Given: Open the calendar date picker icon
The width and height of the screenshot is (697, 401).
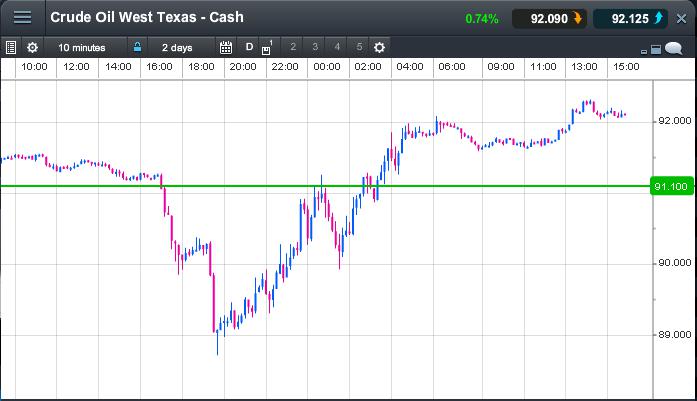Looking at the screenshot, I should (x=225, y=47).
